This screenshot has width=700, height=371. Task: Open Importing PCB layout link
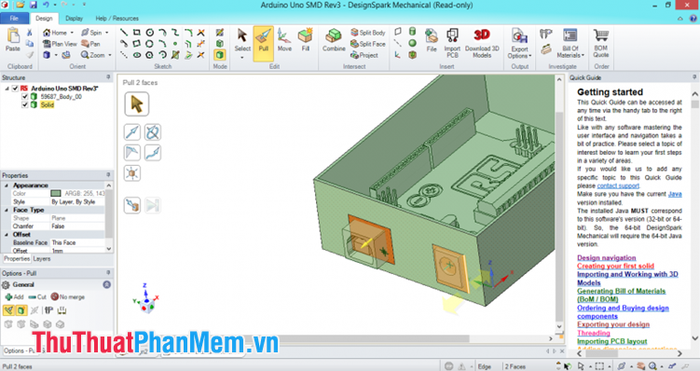(x=612, y=342)
